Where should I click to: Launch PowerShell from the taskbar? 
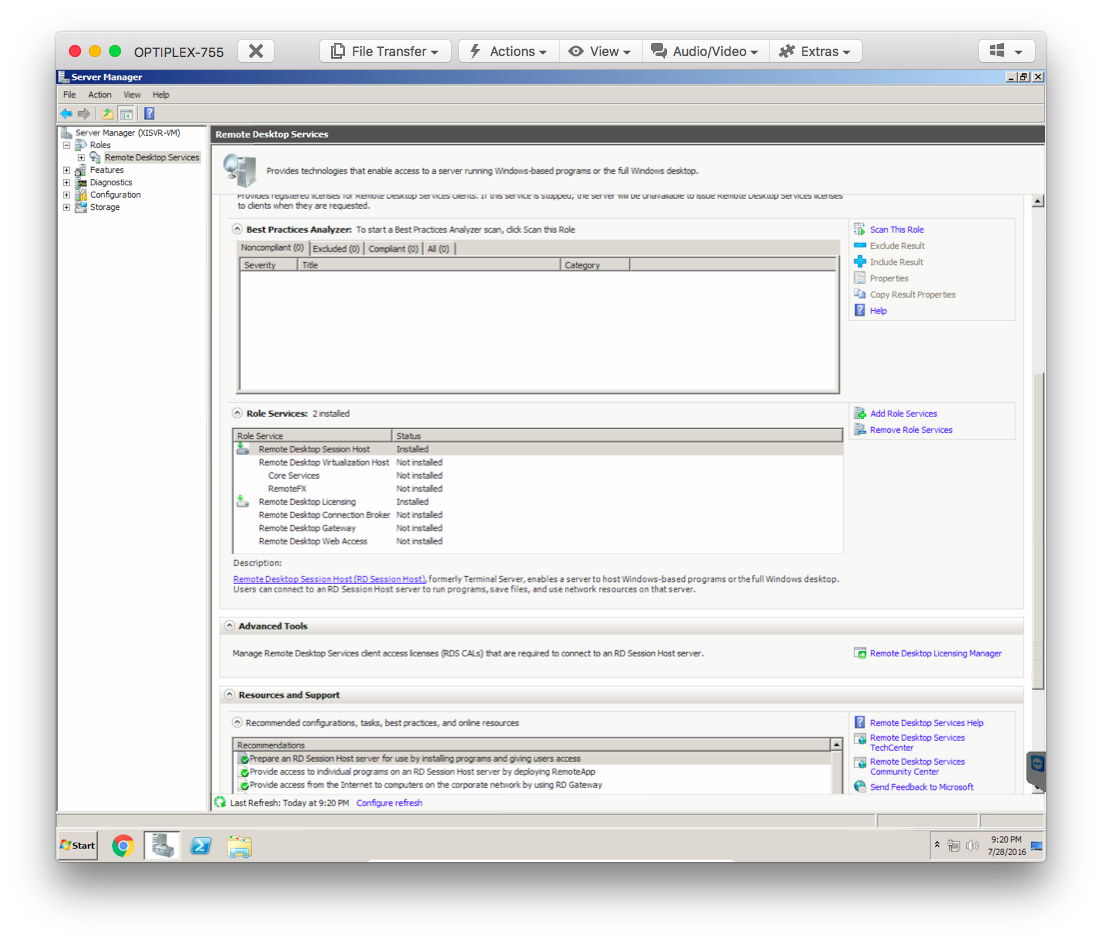coord(201,846)
